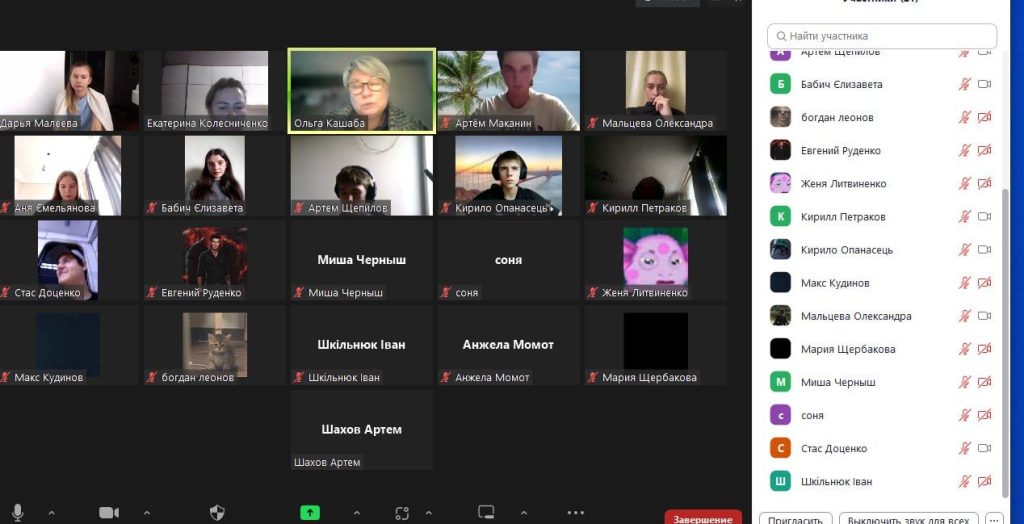Screen dimensions: 1024x524
Task: Click the mic icon for Шкільнюк Іван in the list
Action: pos(965,482)
